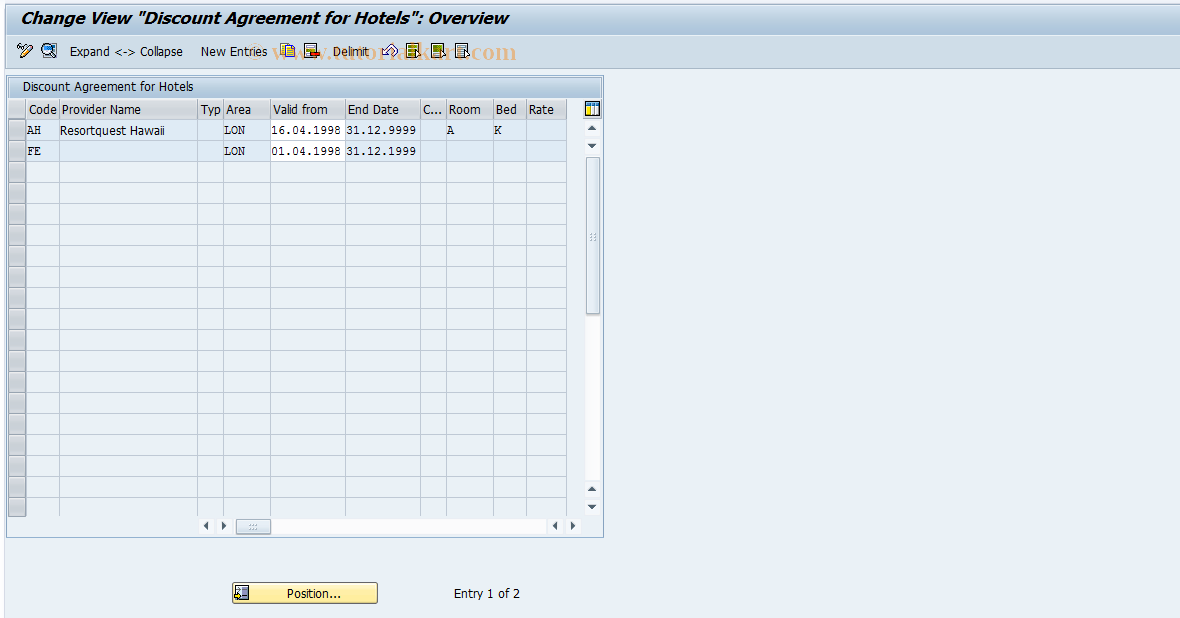Click the Delete entry icon
The image size is (1180, 618).
click(x=312, y=51)
